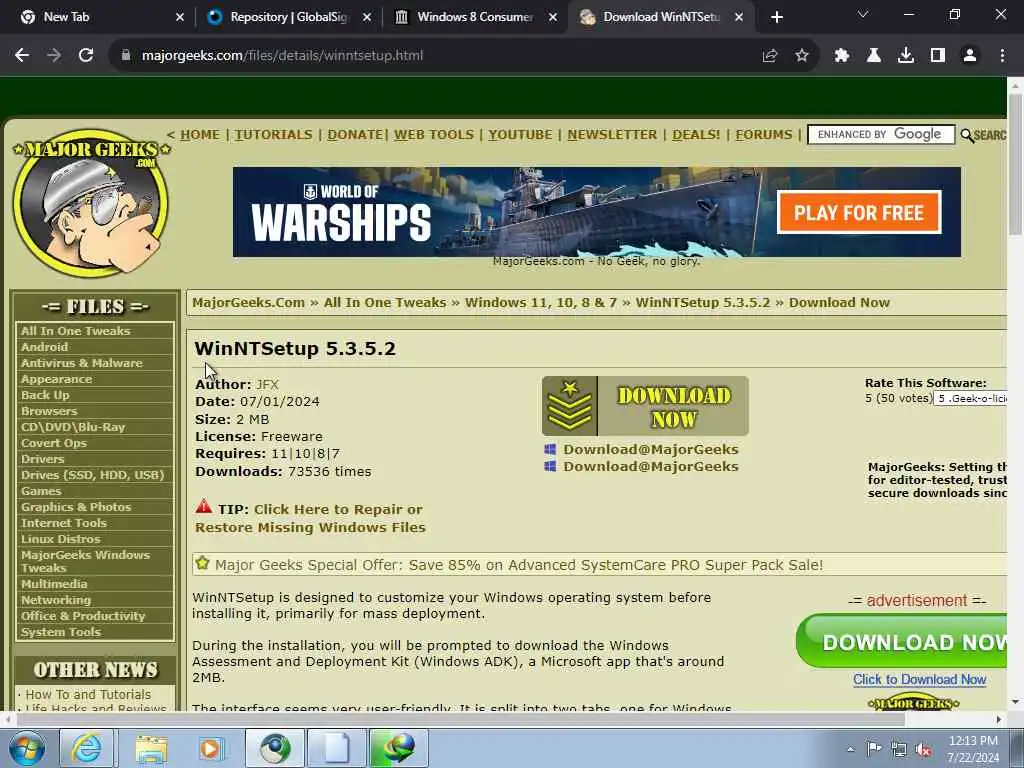This screenshot has width=1024, height=768.
Task: Click the Google enhanced search field
Action: tap(881, 135)
